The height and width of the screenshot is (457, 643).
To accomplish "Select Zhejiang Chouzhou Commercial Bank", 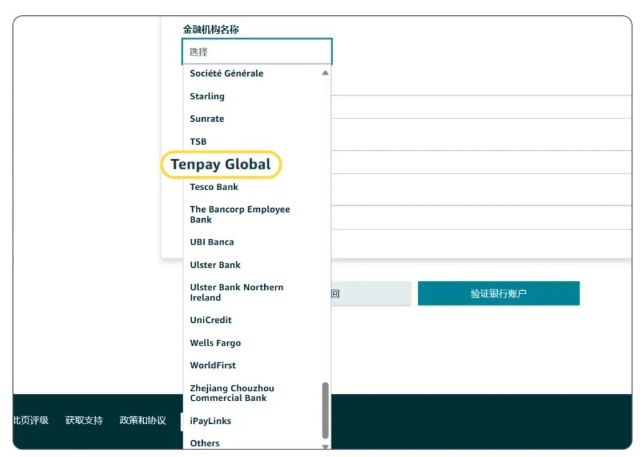I will pyautogui.click(x=232, y=393).
